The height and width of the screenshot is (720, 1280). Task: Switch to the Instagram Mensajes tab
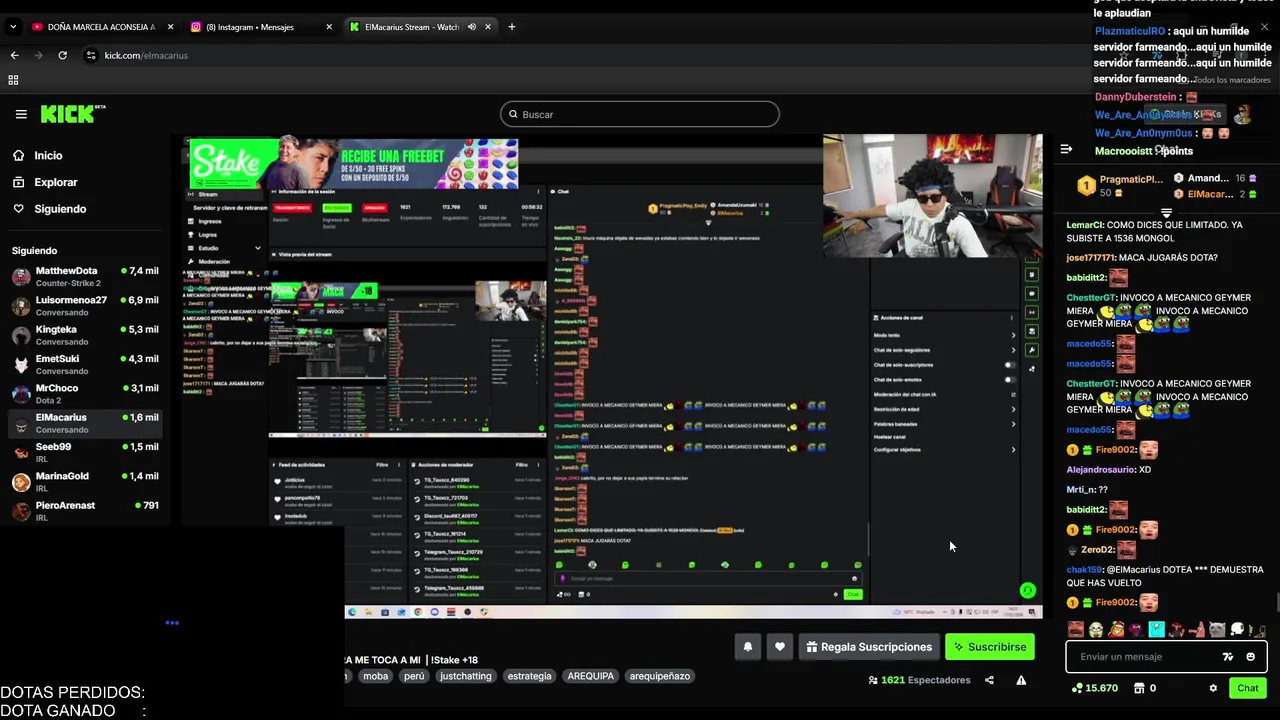pos(260,27)
